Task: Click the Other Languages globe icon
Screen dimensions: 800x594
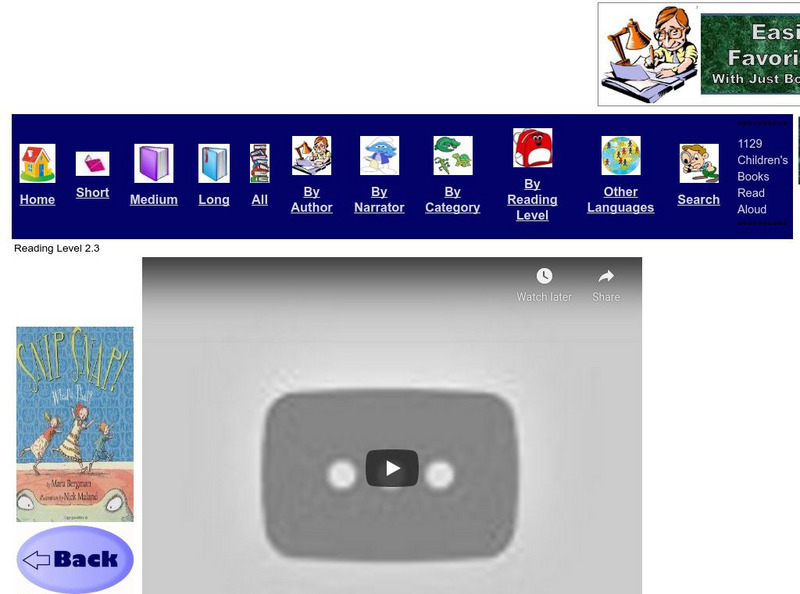Action: (620, 156)
